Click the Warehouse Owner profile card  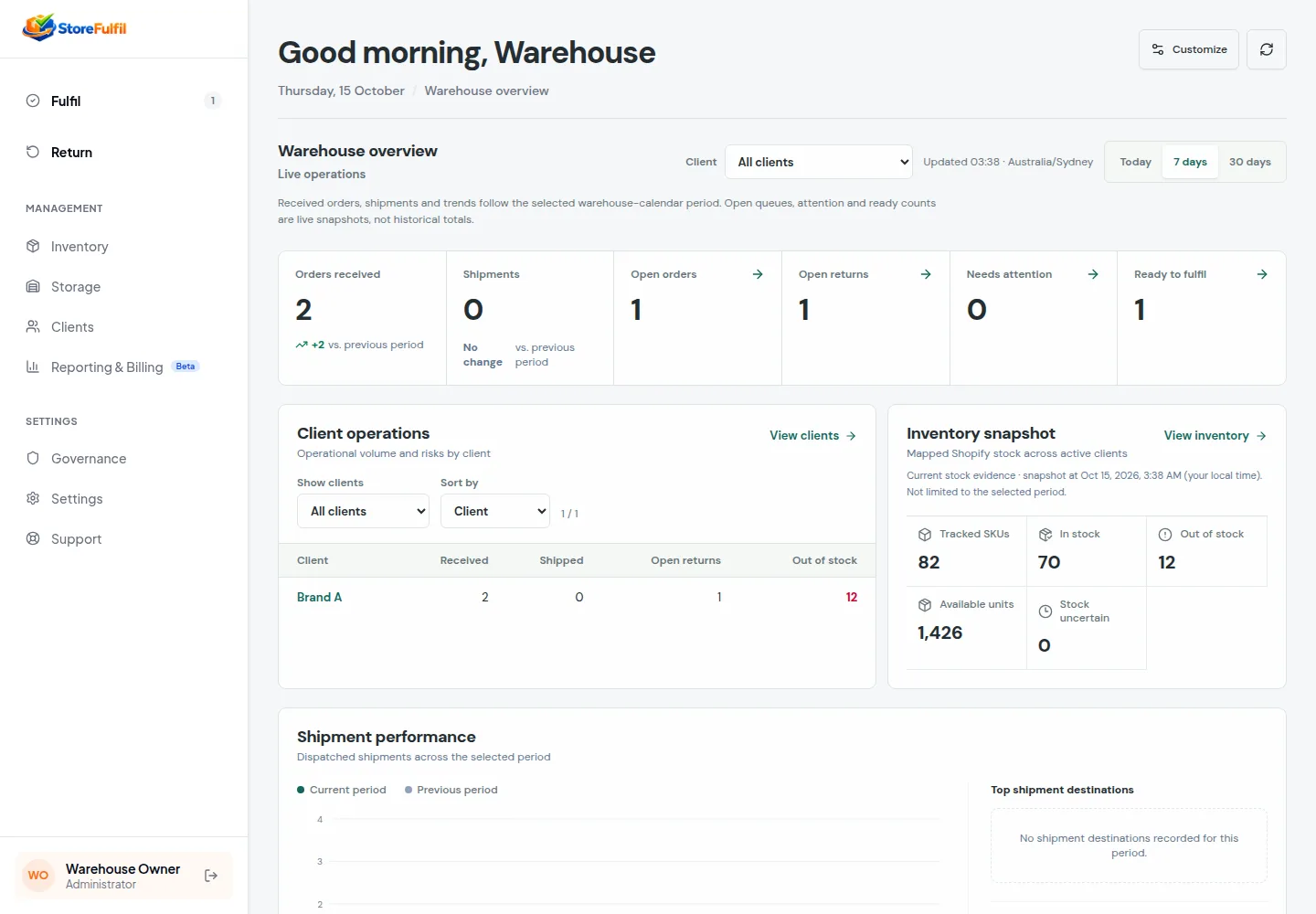point(124,876)
